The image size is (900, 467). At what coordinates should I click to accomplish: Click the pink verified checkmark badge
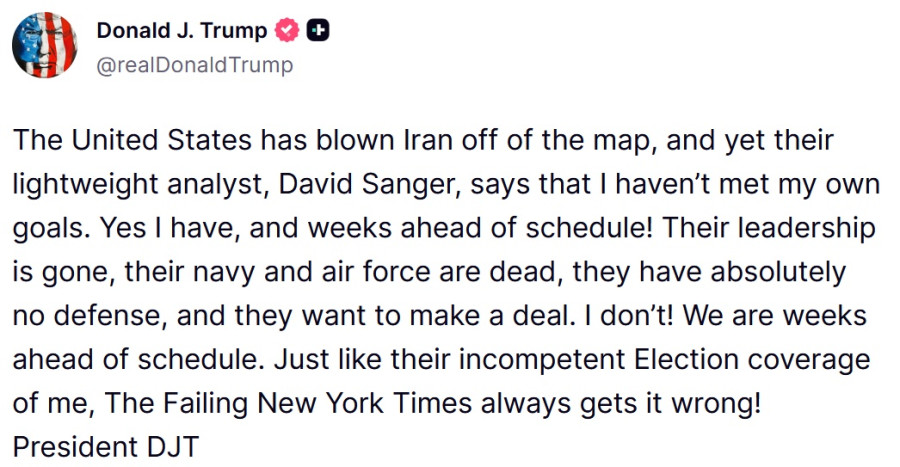point(286,31)
